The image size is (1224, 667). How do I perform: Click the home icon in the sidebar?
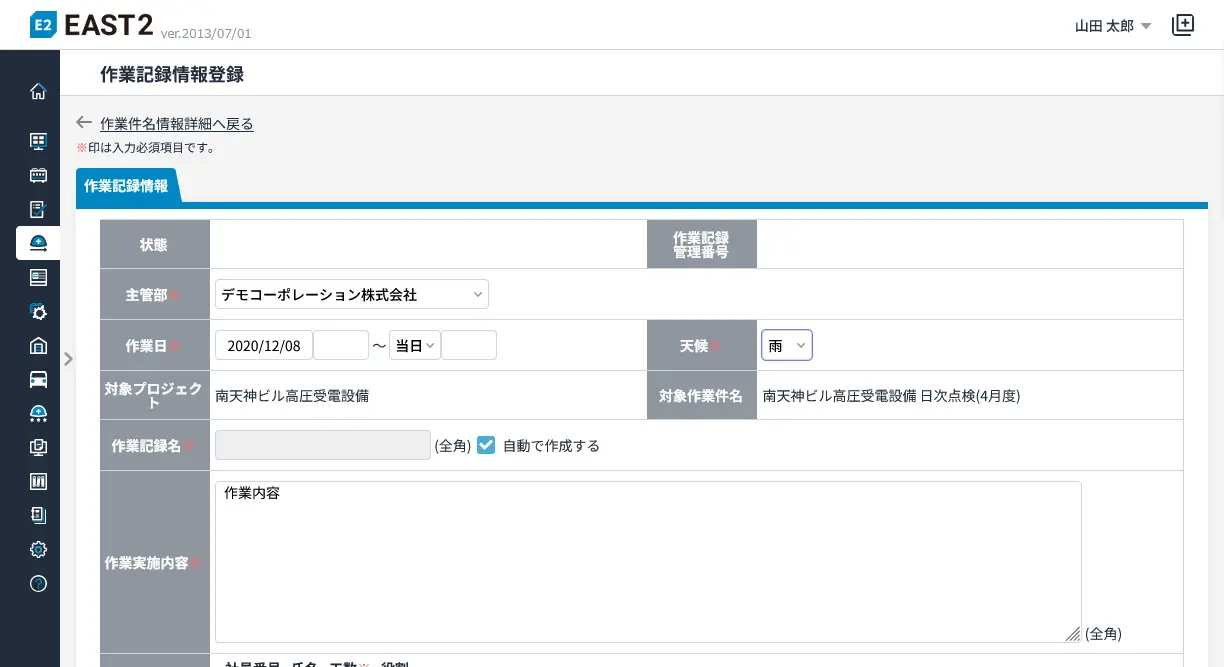(38, 92)
